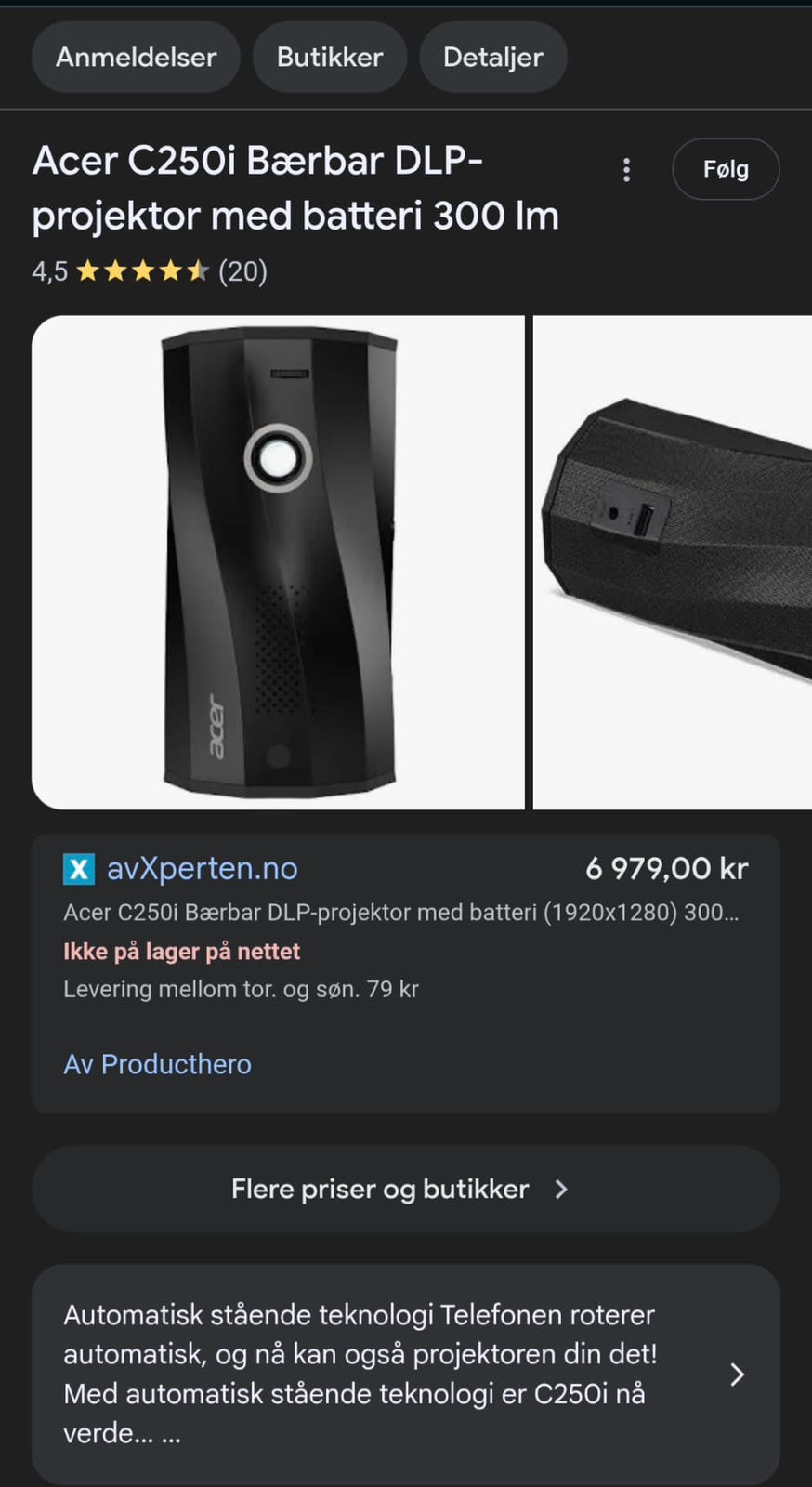Click the 6 979,00 kr price
This screenshot has width=812, height=1487.
(666, 868)
